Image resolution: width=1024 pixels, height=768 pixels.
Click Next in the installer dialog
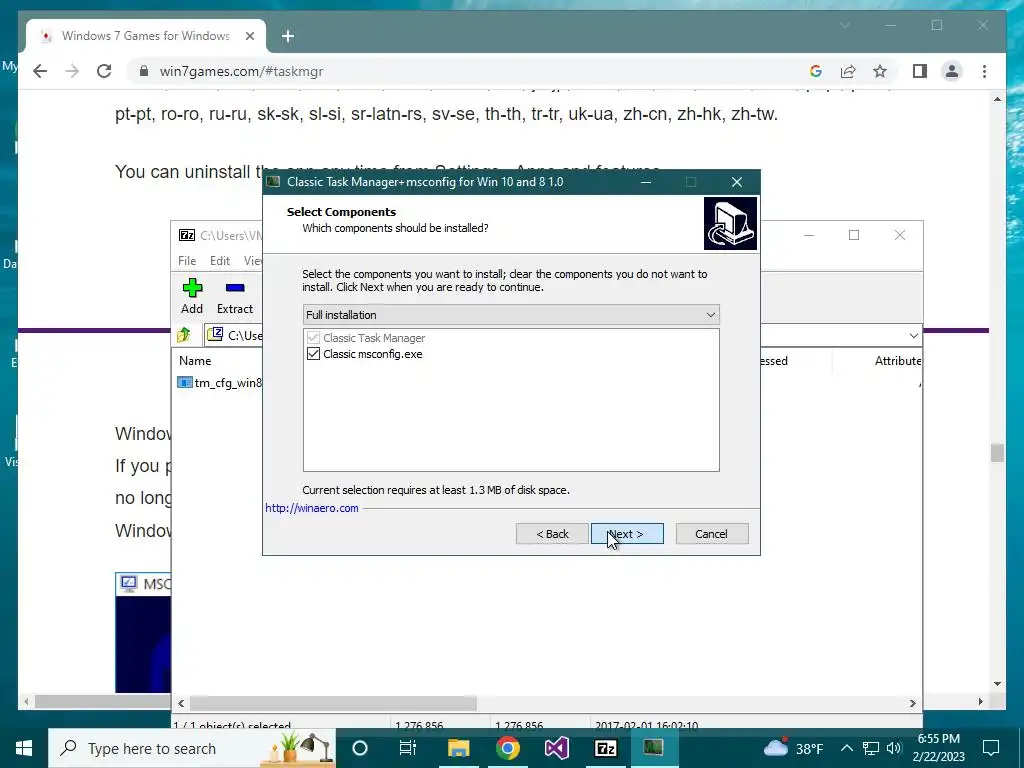pos(627,534)
